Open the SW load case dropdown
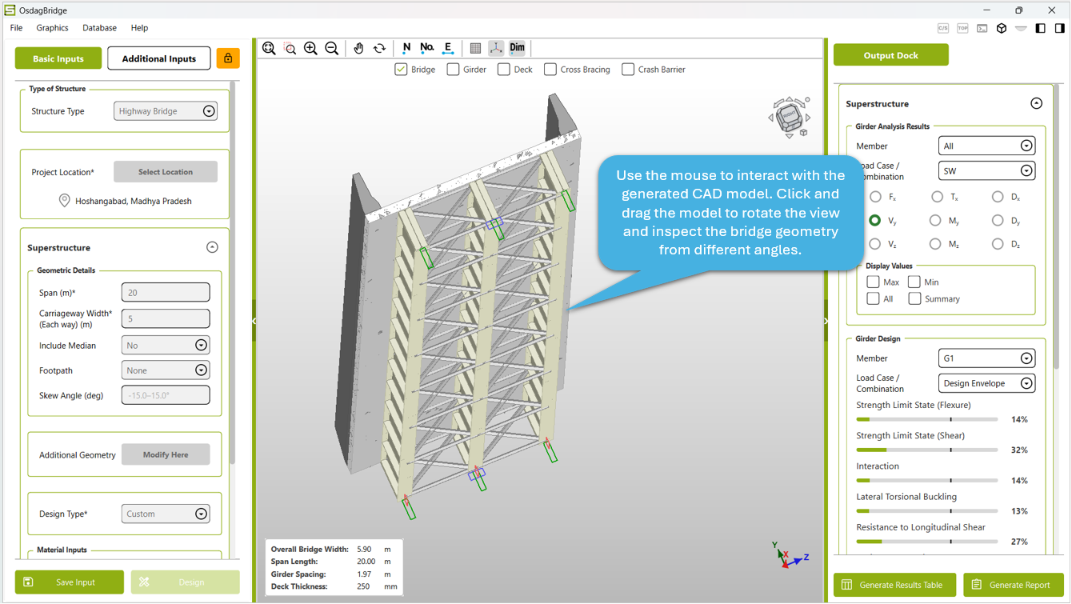This screenshot has height=604, width=1071. (x=986, y=171)
